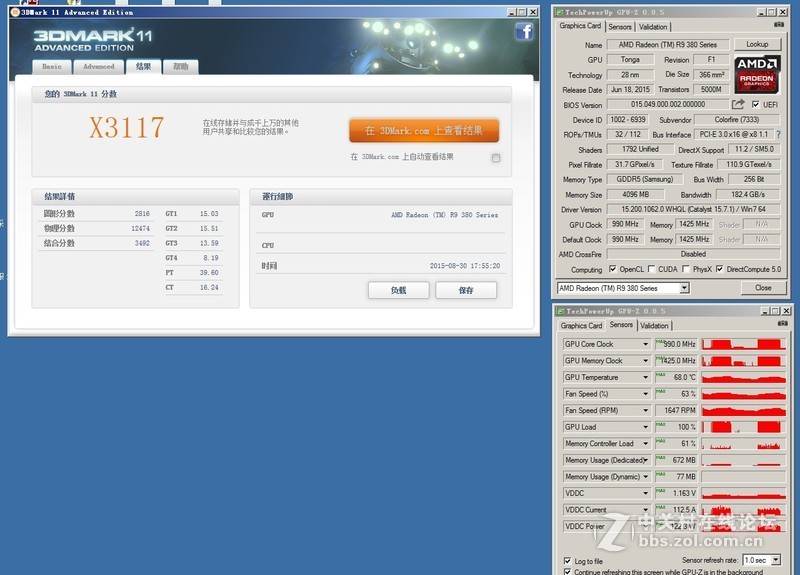The width and height of the screenshot is (800, 575).
Task: Click the 1647 RPM fan reading
Action: [680, 411]
